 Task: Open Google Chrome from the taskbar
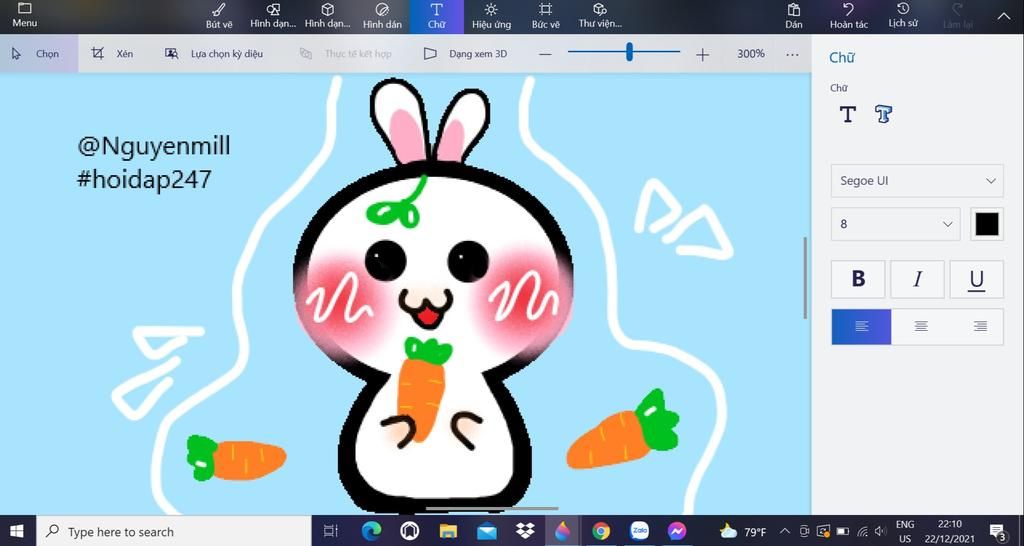601,531
